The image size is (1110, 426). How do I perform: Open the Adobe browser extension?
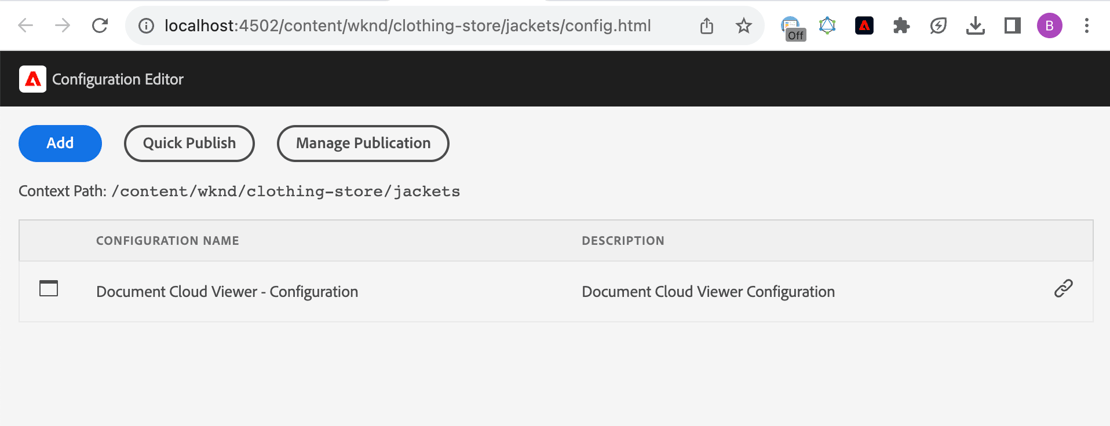[864, 26]
